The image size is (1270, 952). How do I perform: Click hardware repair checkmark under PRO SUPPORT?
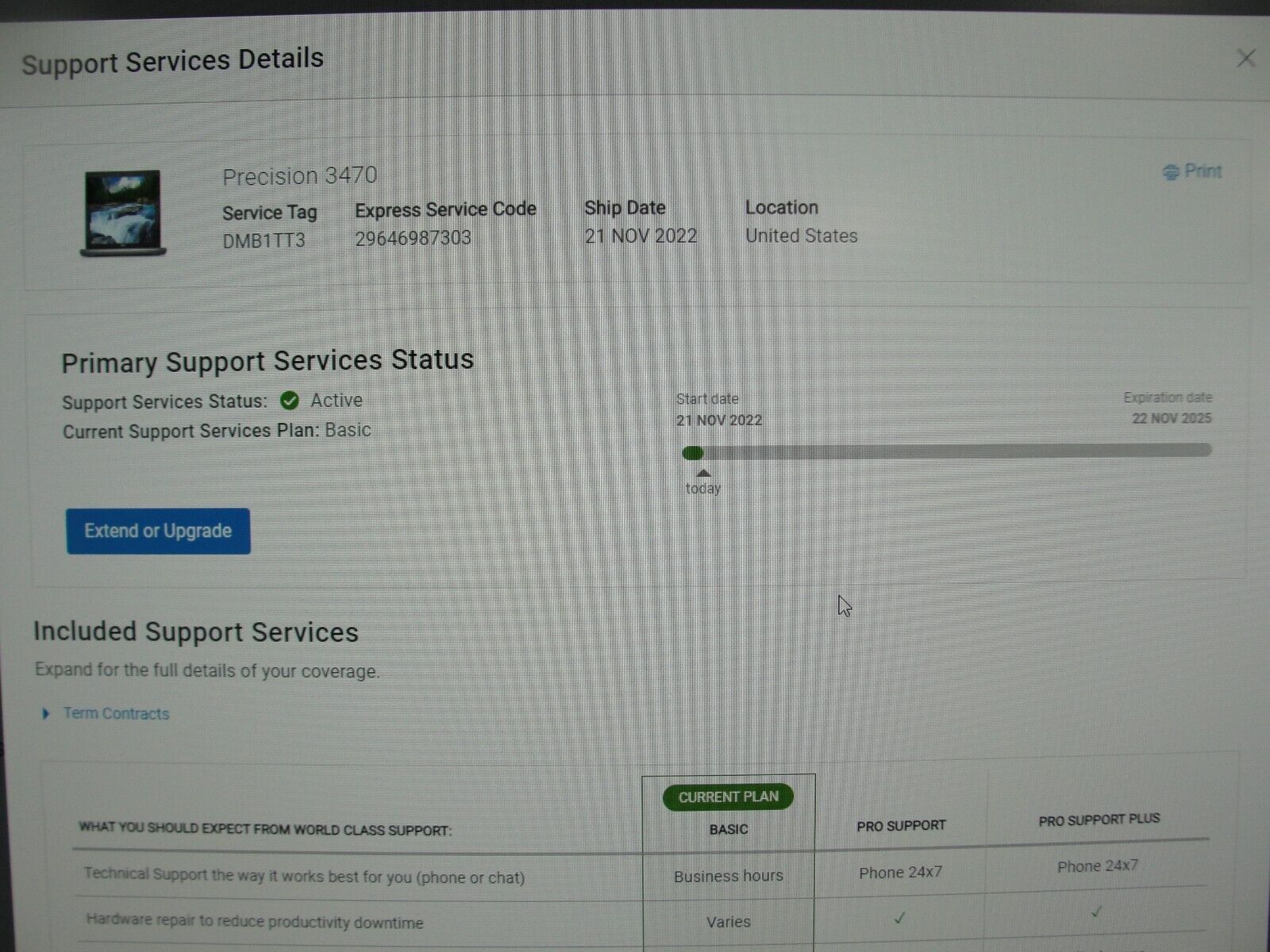pyautogui.click(x=899, y=918)
